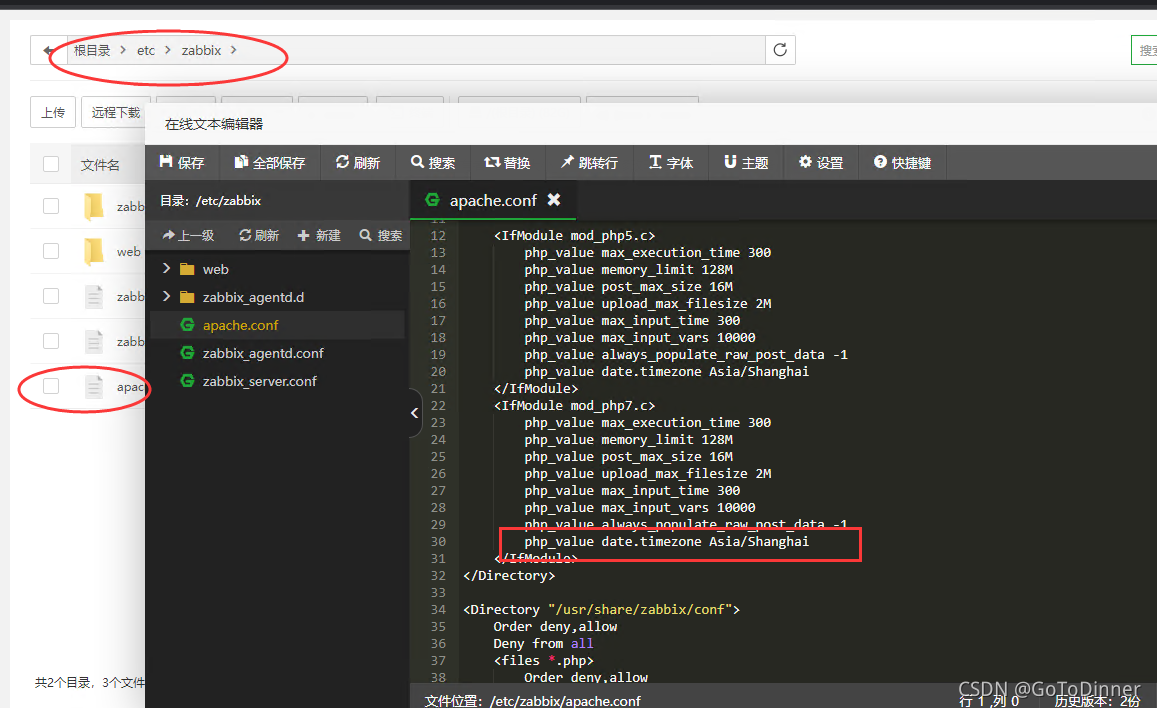Click the <IfModule mod_php7.c> line

tap(574, 406)
